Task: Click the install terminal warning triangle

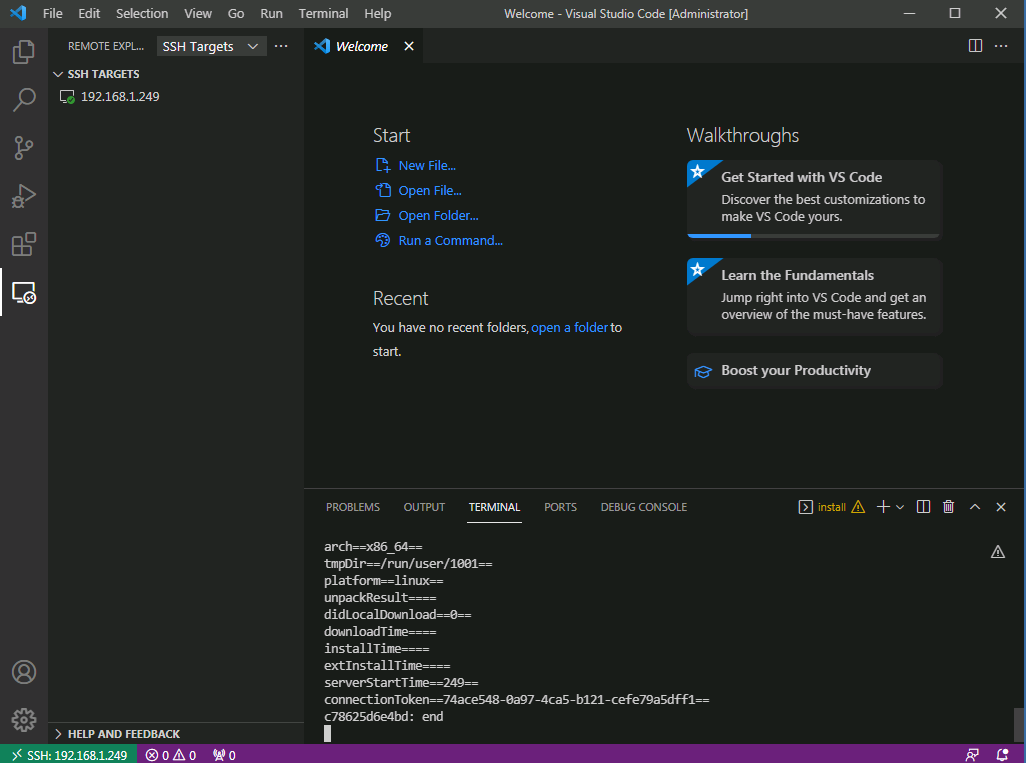Action: coord(858,506)
